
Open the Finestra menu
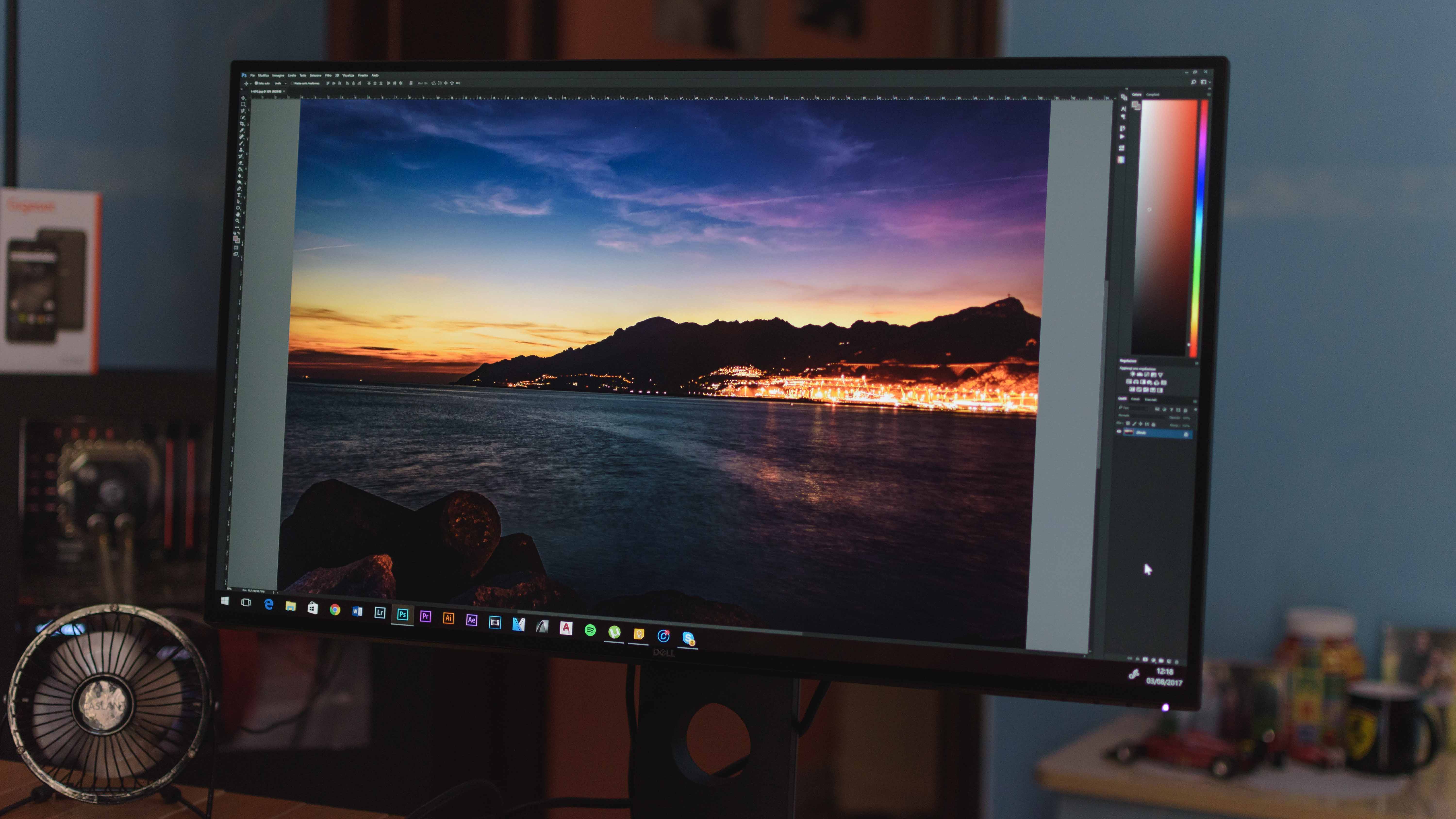click(x=363, y=76)
